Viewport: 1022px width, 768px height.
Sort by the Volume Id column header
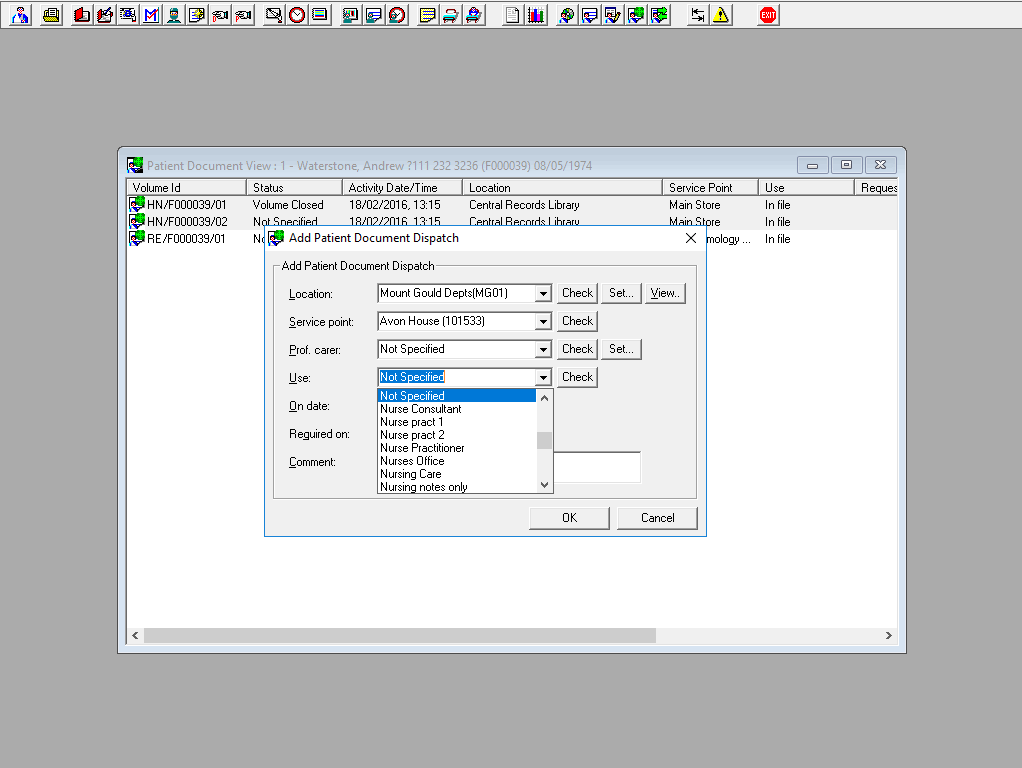(x=186, y=188)
